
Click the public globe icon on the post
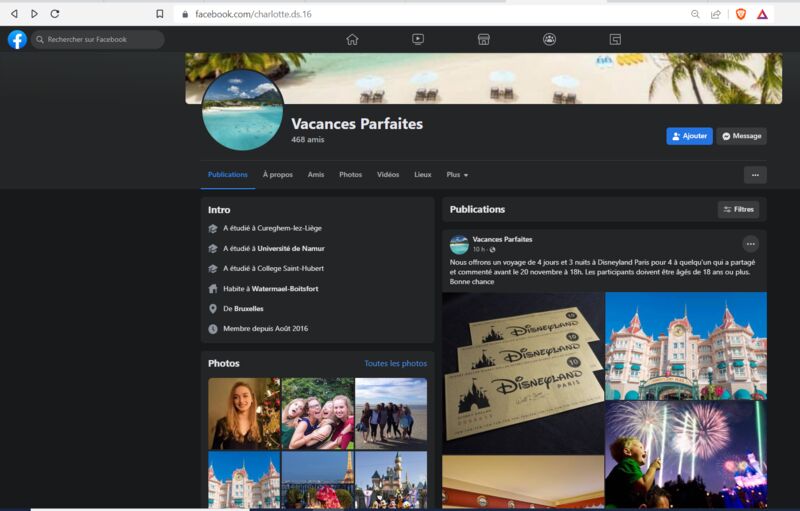[492, 249]
